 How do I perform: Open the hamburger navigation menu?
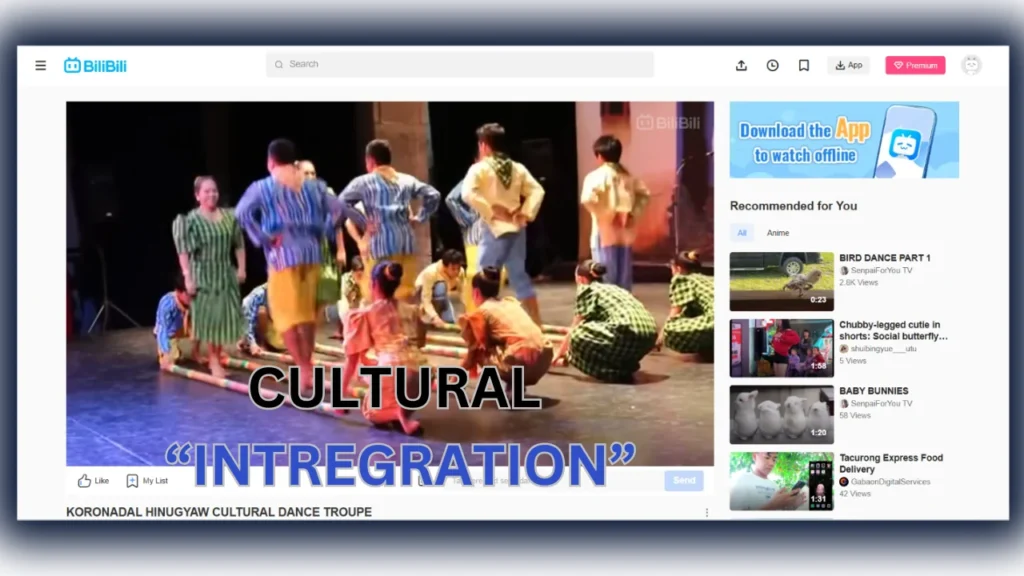pyautogui.click(x=41, y=66)
